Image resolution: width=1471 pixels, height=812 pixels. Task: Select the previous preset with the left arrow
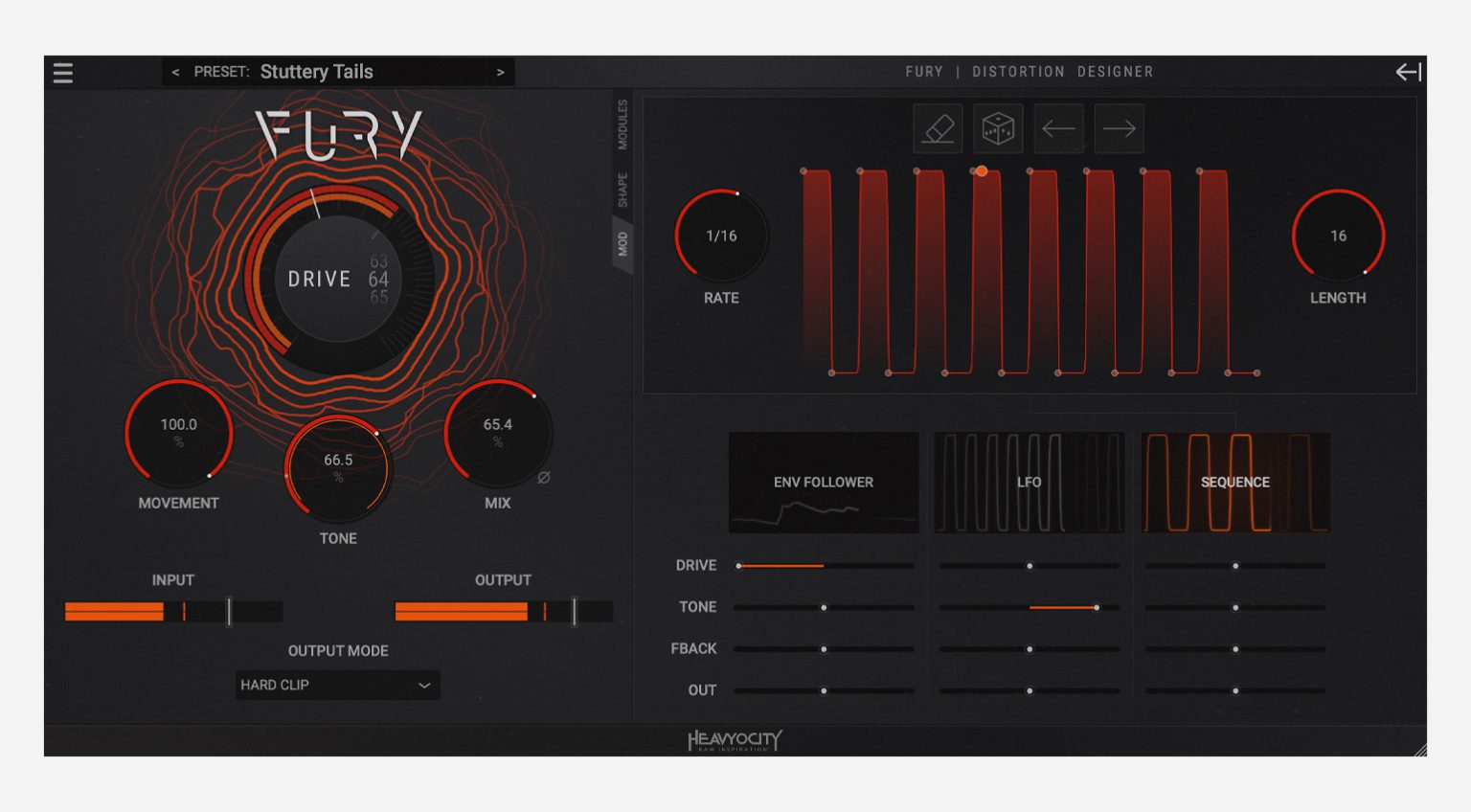[175, 72]
